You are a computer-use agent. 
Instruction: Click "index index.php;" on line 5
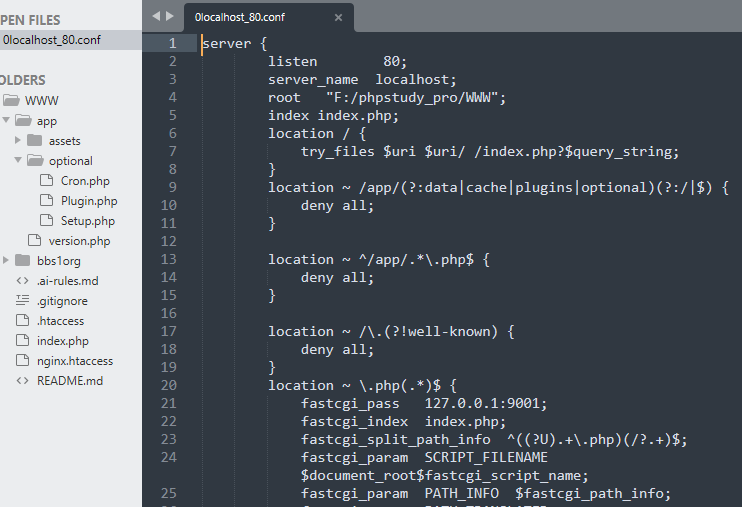coord(333,116)
